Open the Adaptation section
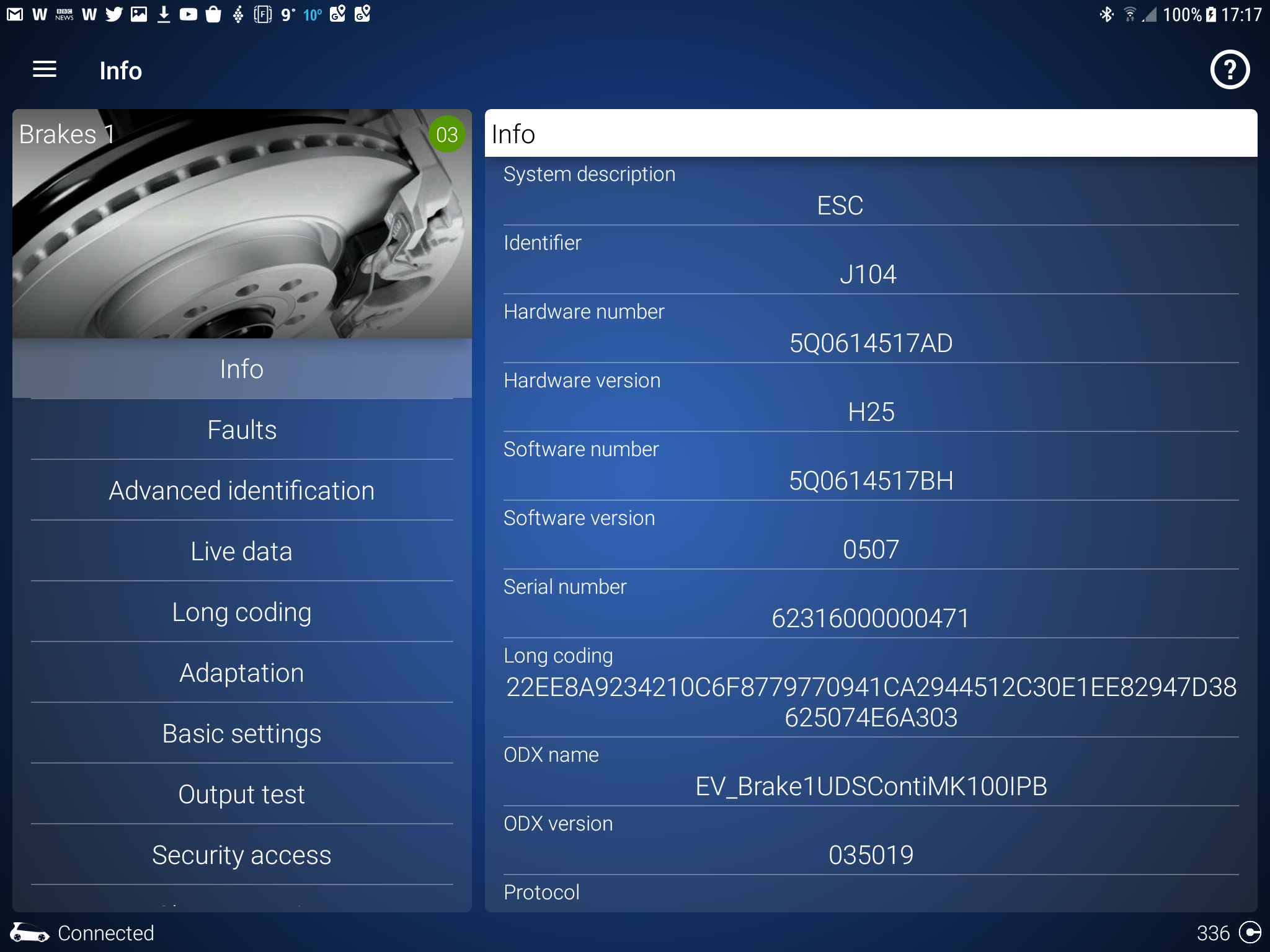The image size is (1270, 952). [x=242, y=673]
